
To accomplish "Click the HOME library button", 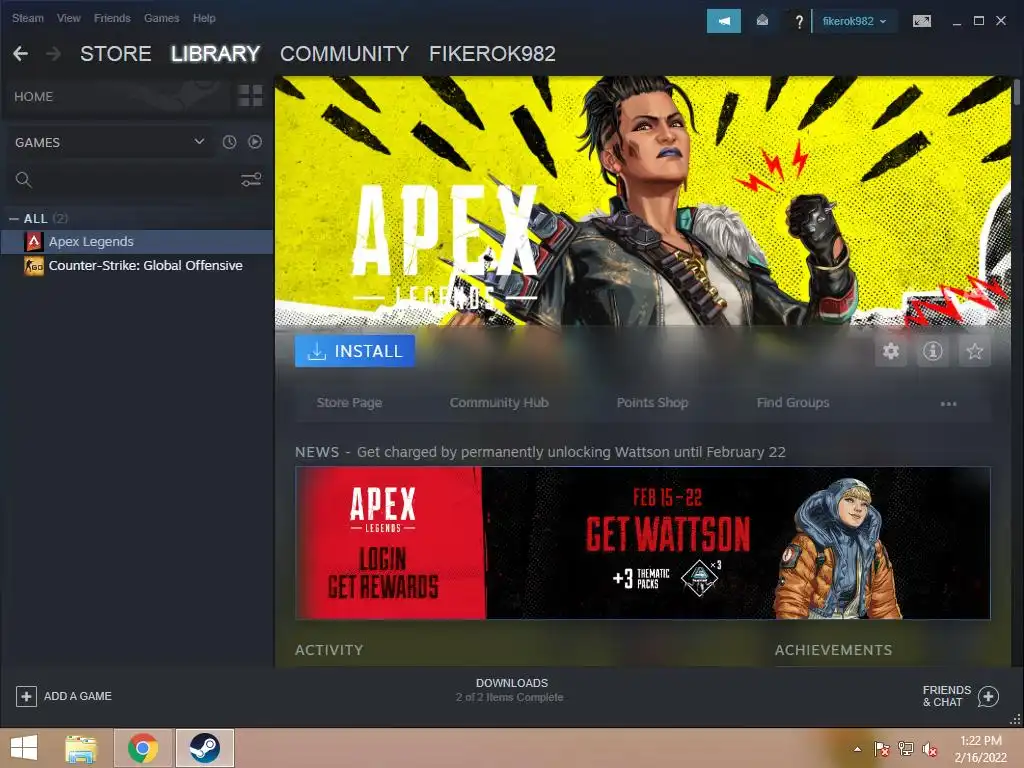I will coord(33,97).
